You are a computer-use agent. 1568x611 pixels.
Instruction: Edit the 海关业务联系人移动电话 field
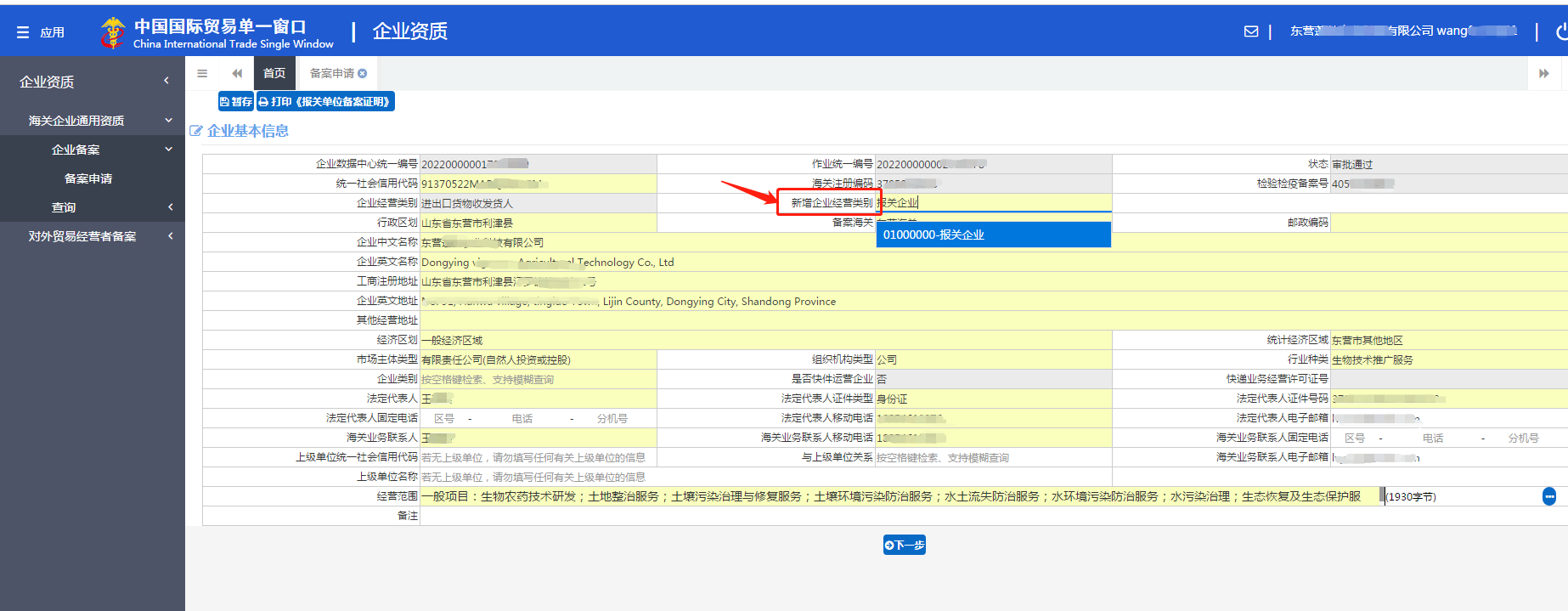[x=994, y=438]
